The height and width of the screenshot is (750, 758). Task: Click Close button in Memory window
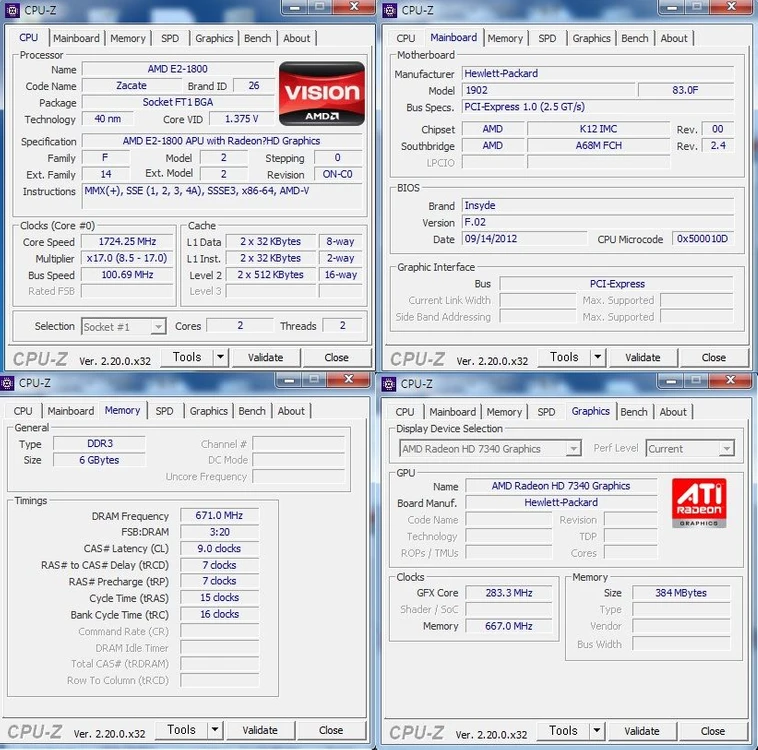(331, 730)
